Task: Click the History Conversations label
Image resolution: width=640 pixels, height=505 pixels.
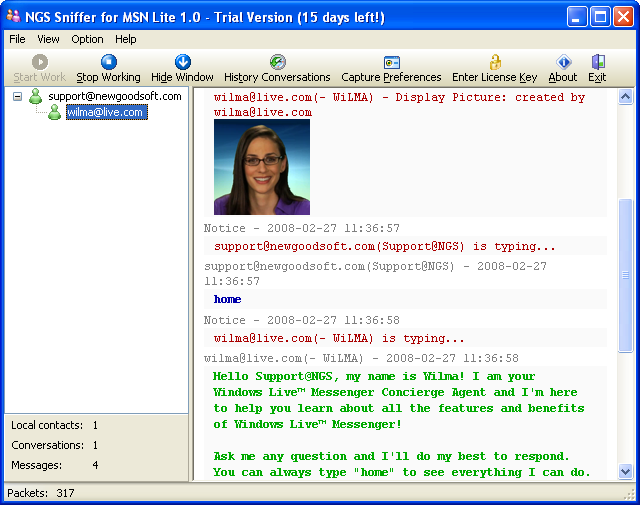Action: pyautogui.click(x=277, y=77)
